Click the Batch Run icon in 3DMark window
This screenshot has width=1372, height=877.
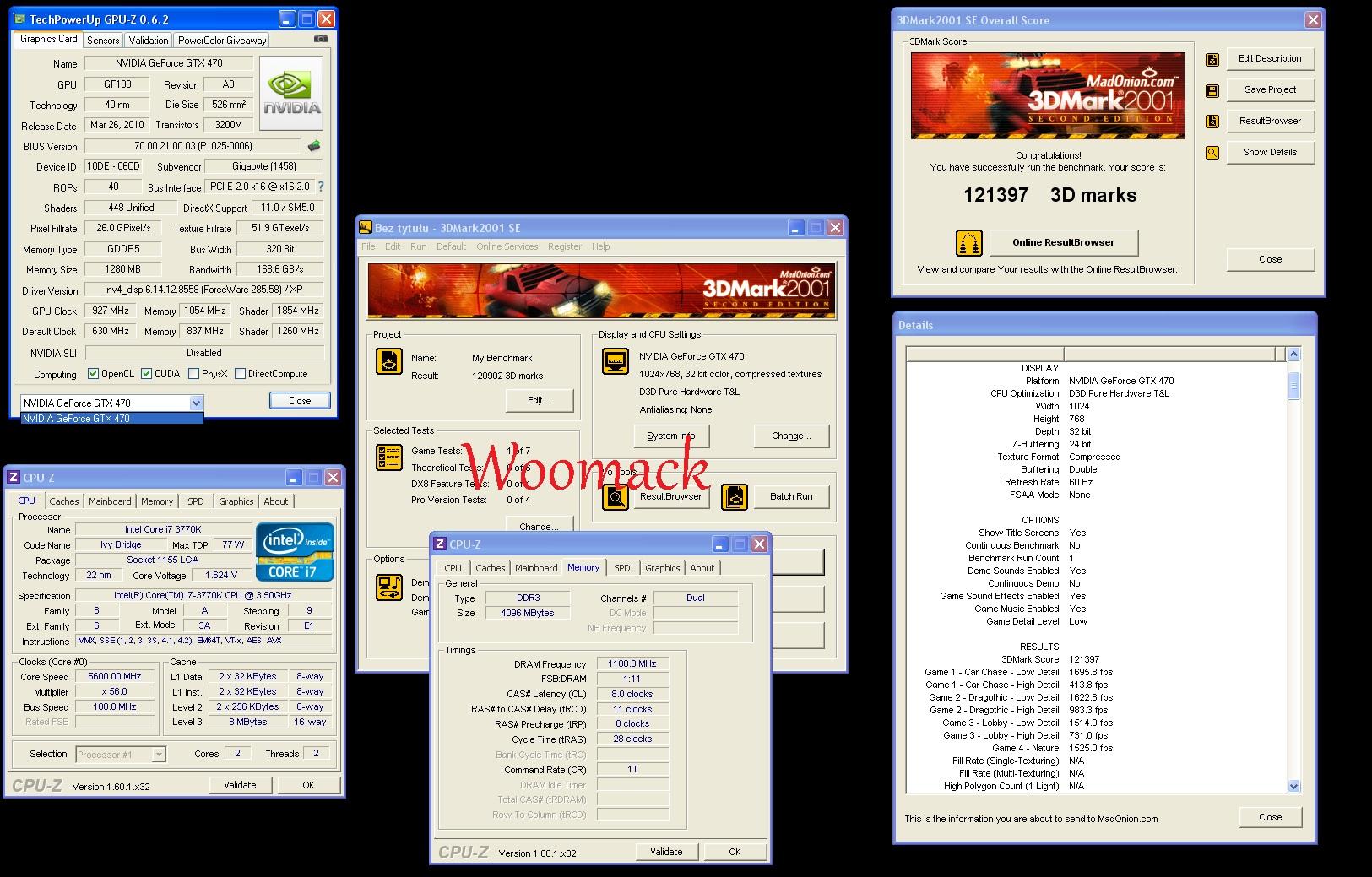pyautogui.click(x=735, y=497)
